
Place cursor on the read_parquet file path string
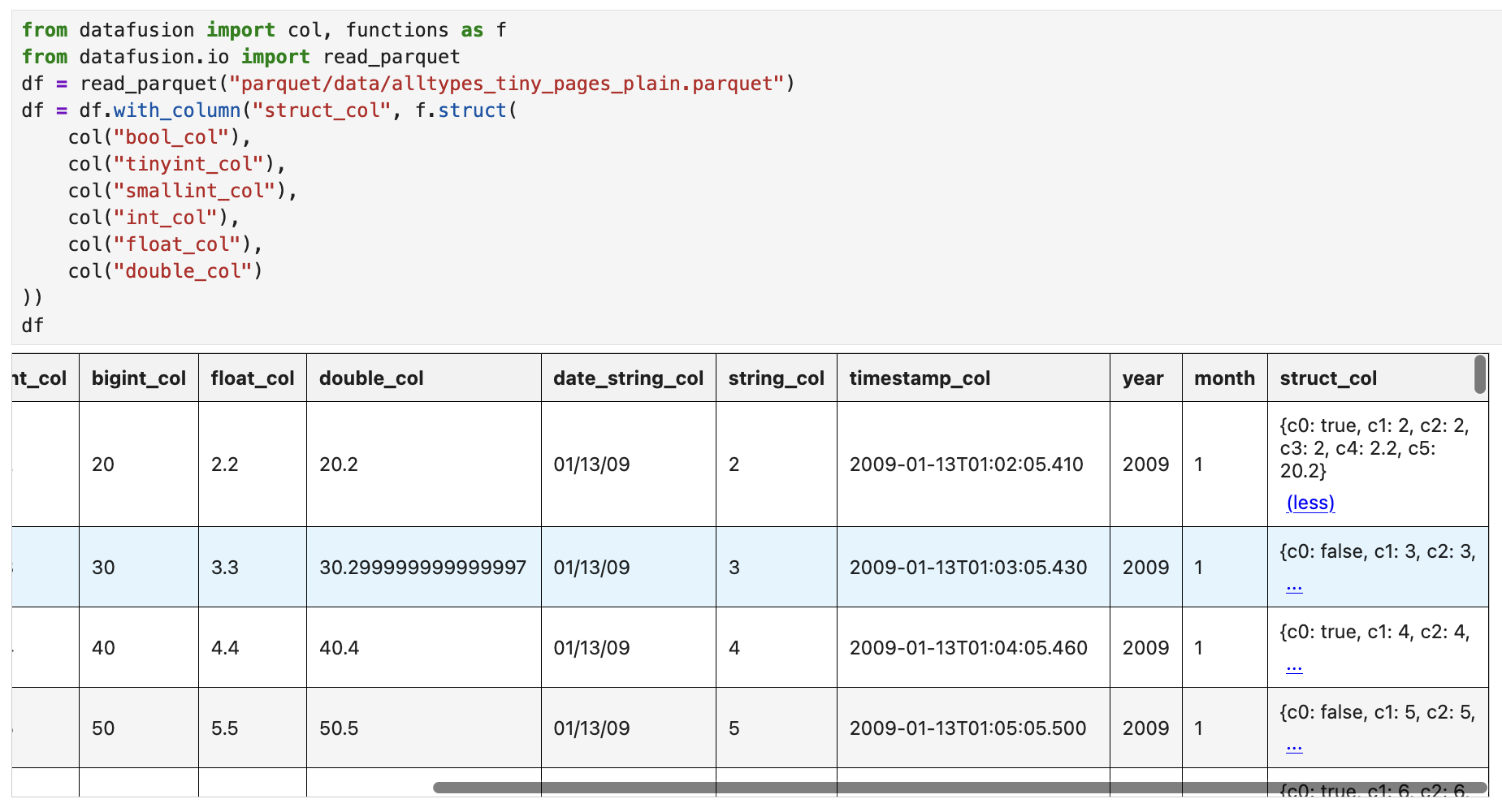click(x=508, y=84)
